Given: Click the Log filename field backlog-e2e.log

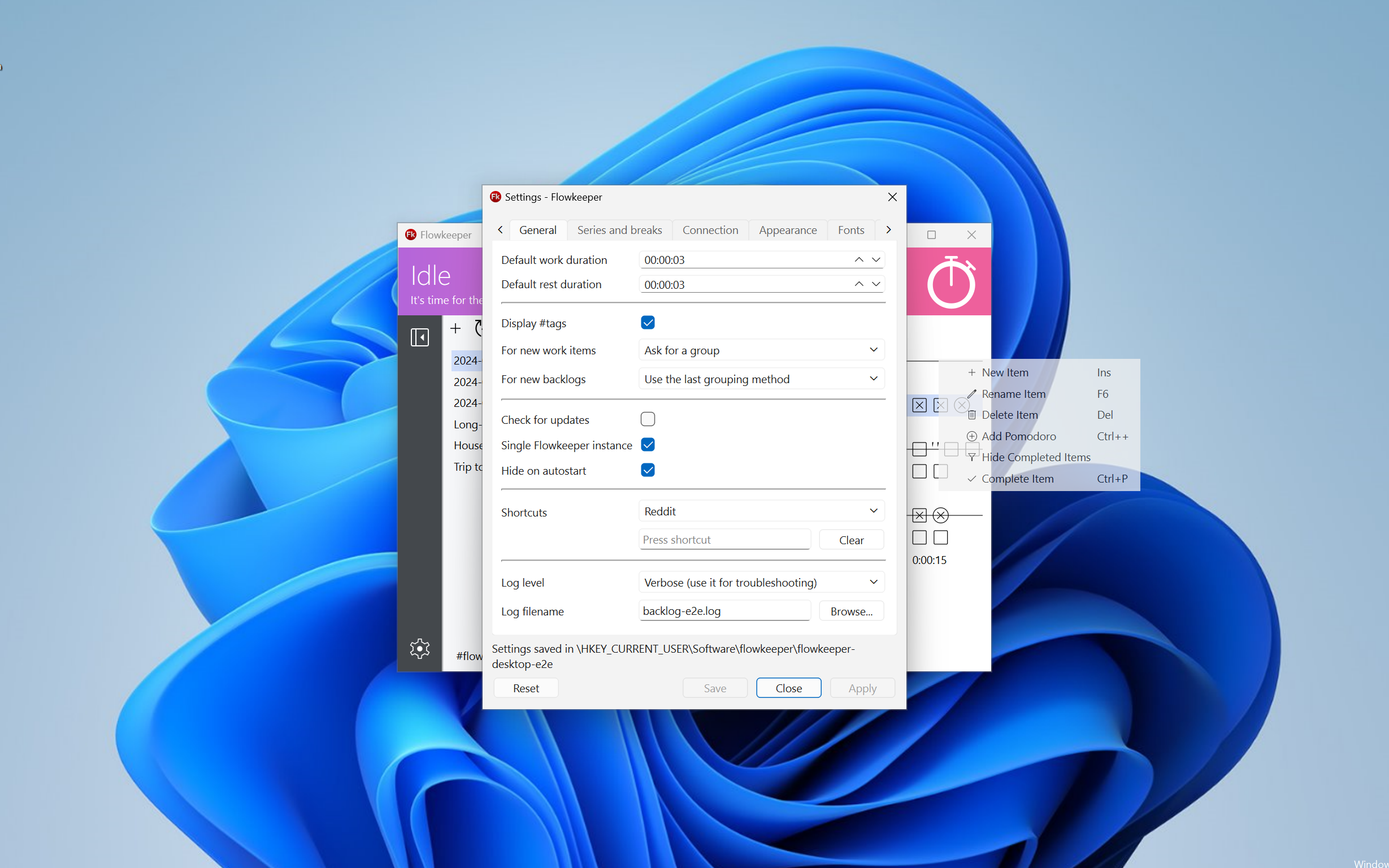Looking at the screenshot, I should [x=724, y=611].
